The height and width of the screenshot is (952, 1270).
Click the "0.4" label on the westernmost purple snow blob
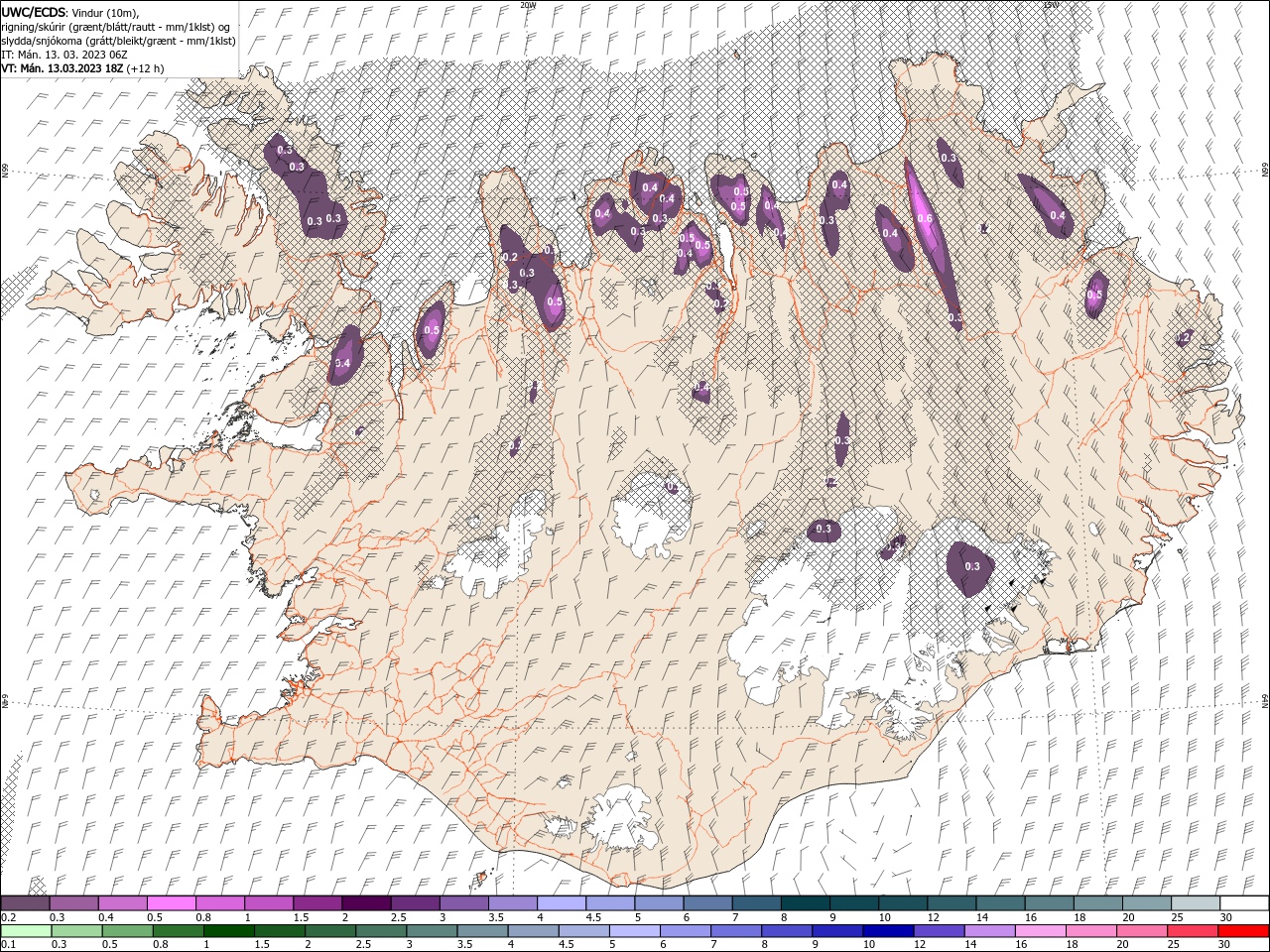(343, 364)
